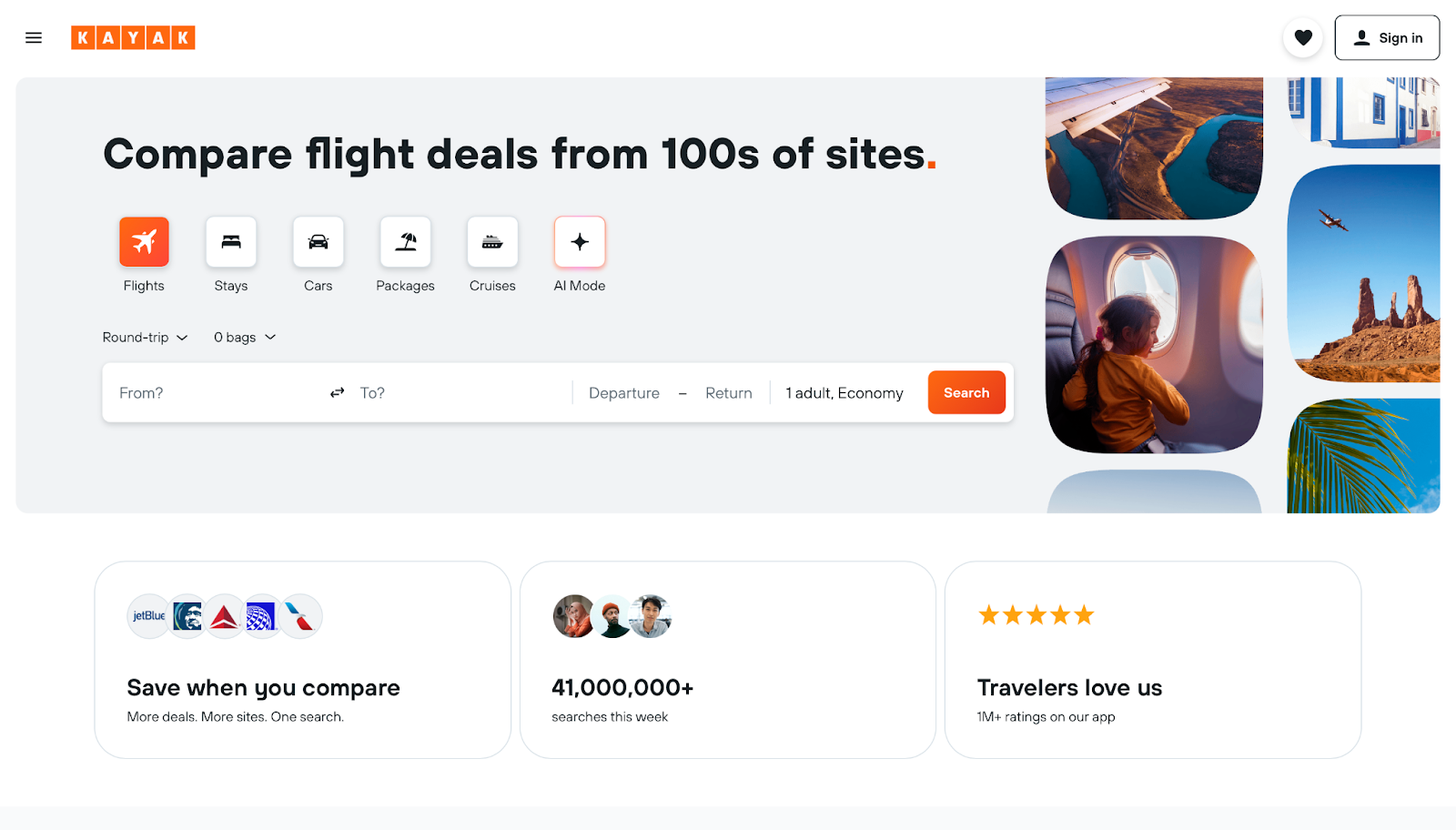Click the KAYAK logo
The height and width of the screenshot is (830, 1456).
point(133,37)
